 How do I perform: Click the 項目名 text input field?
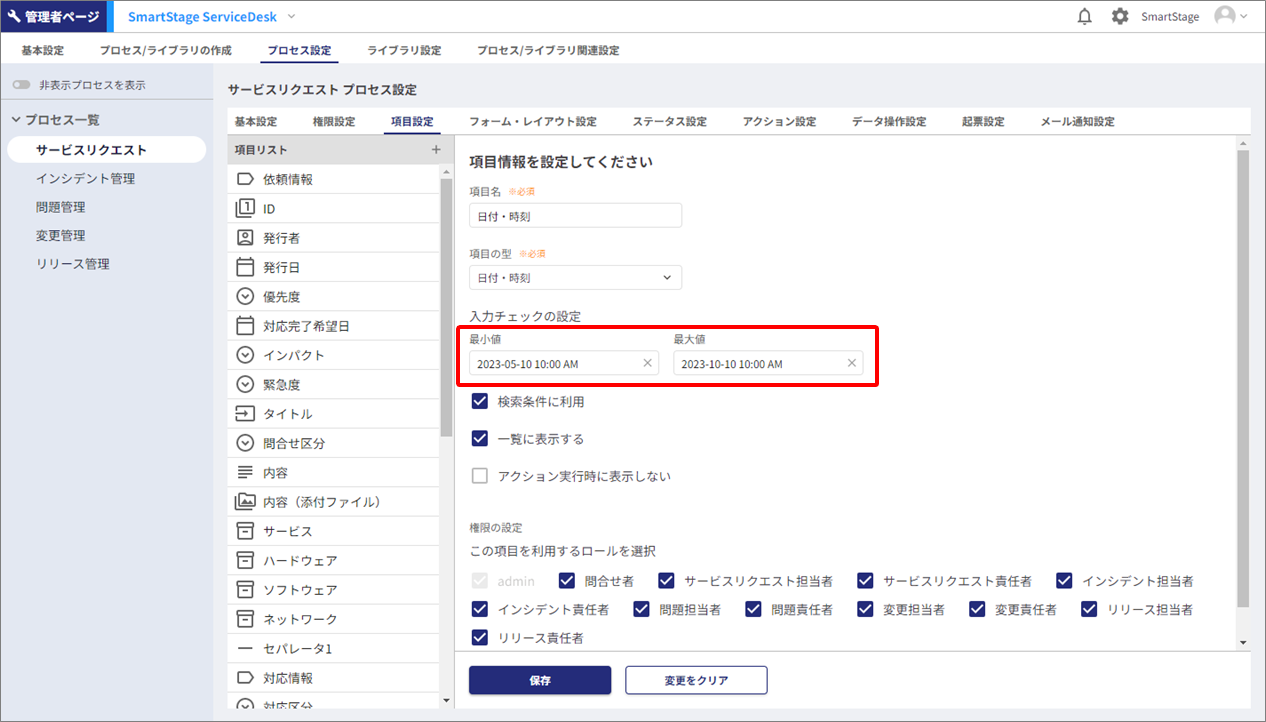coord(575,216)
